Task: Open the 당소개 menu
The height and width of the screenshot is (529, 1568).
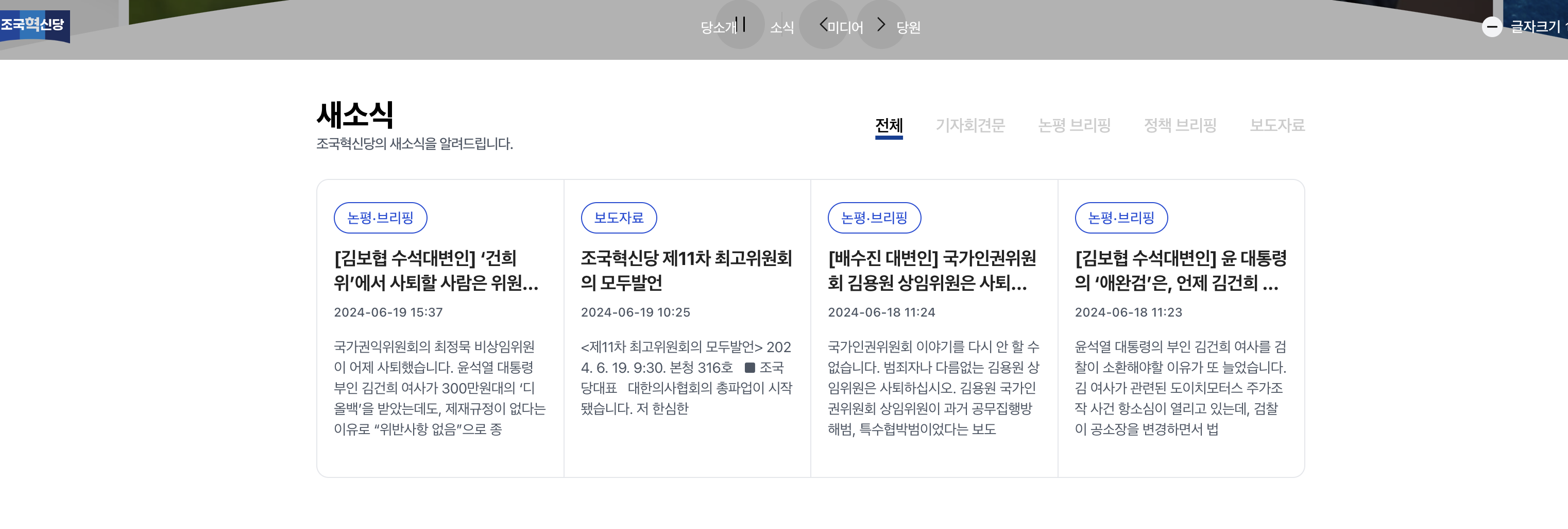Action: tap(719, 27)
